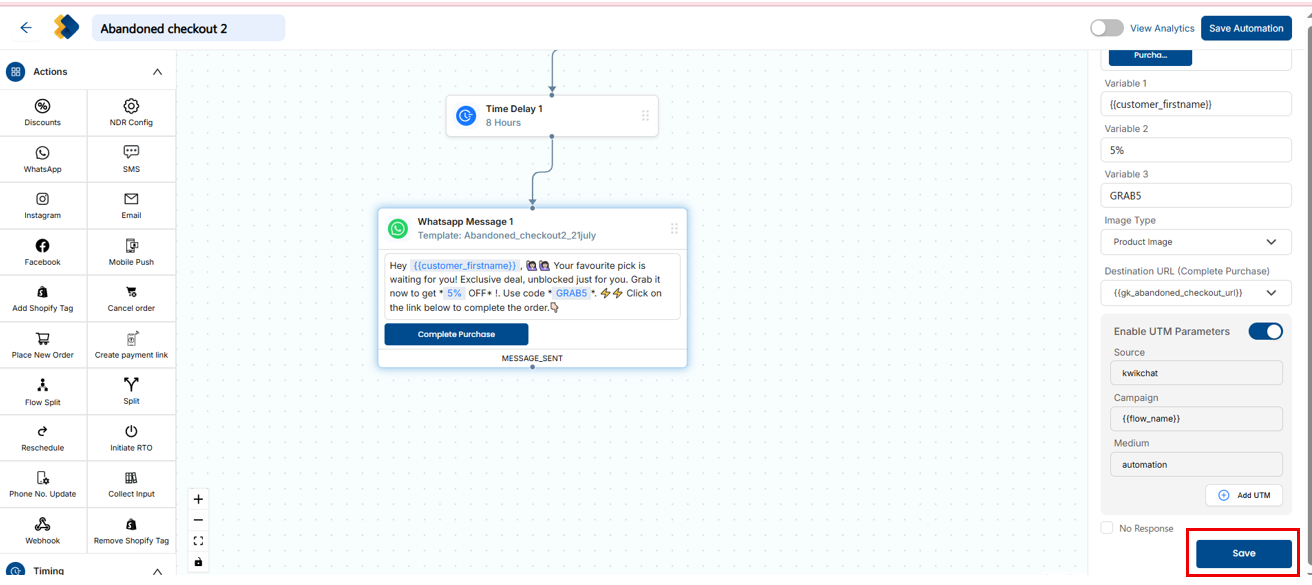
Task: Click the Kwik logo icon
Action: [66, 28]
